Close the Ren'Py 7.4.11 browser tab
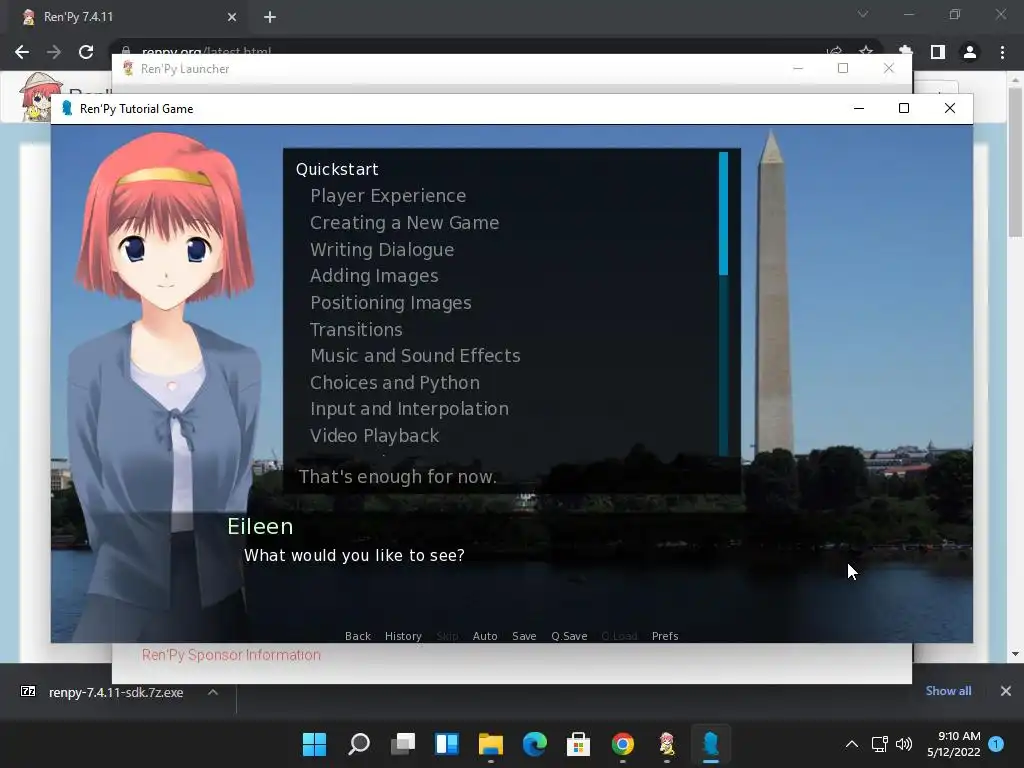 [x=232, y=17]
